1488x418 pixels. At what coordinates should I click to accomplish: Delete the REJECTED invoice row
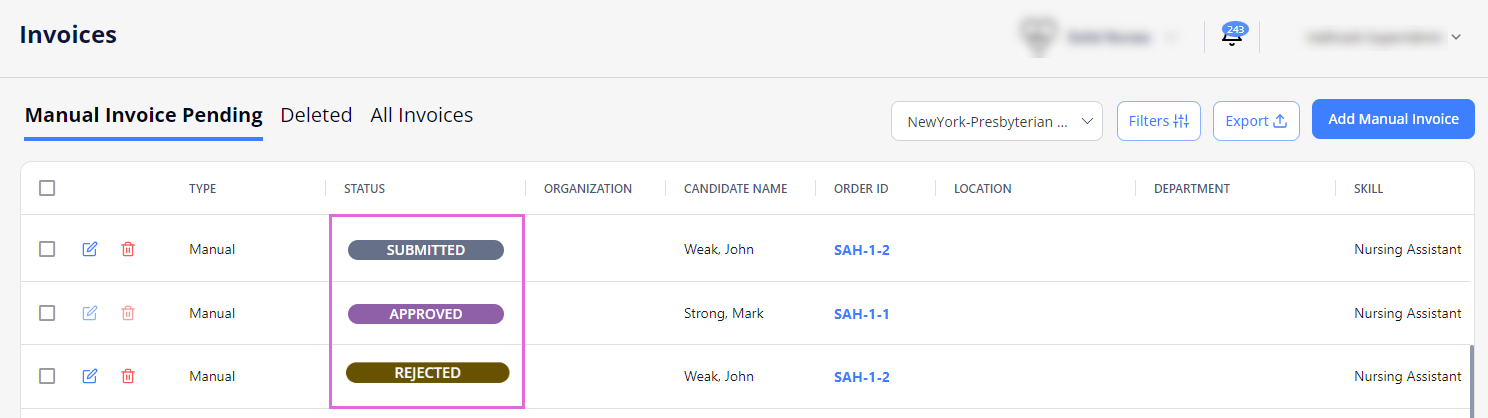(128, 376)
